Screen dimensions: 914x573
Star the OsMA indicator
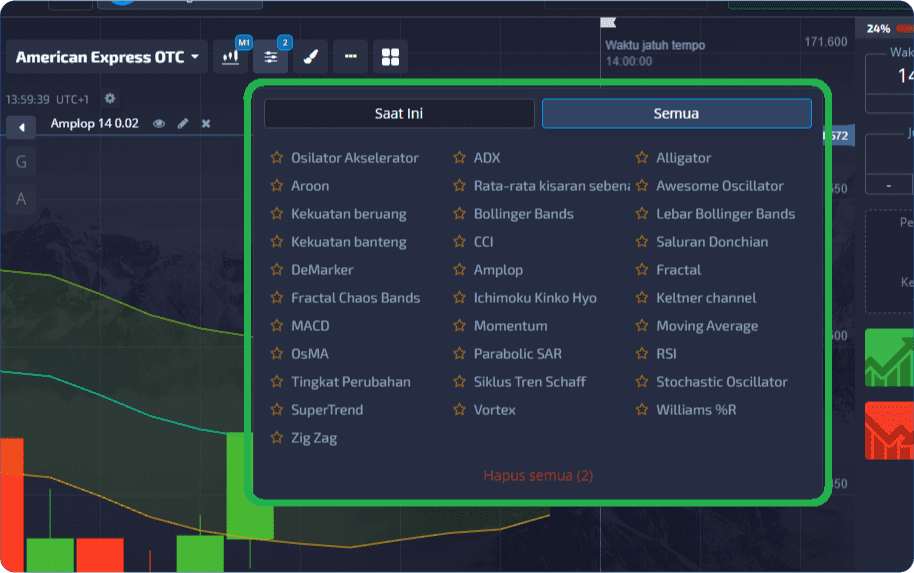pyautogui.click(x=277, y=353)
